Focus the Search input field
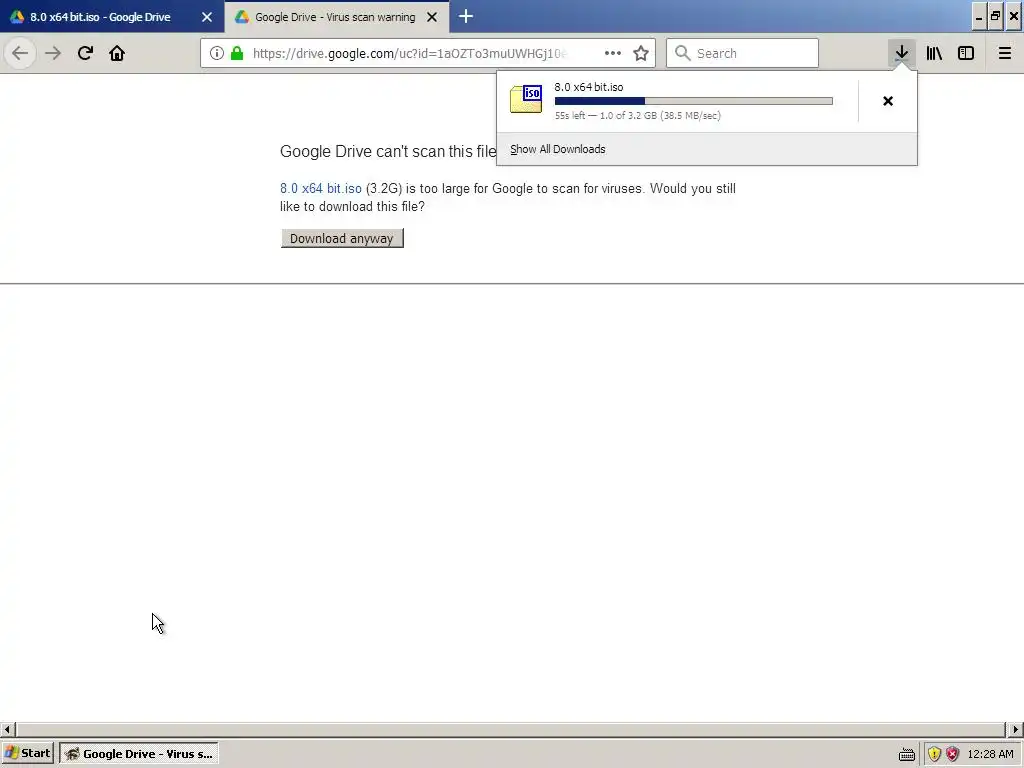 [742, 53]
